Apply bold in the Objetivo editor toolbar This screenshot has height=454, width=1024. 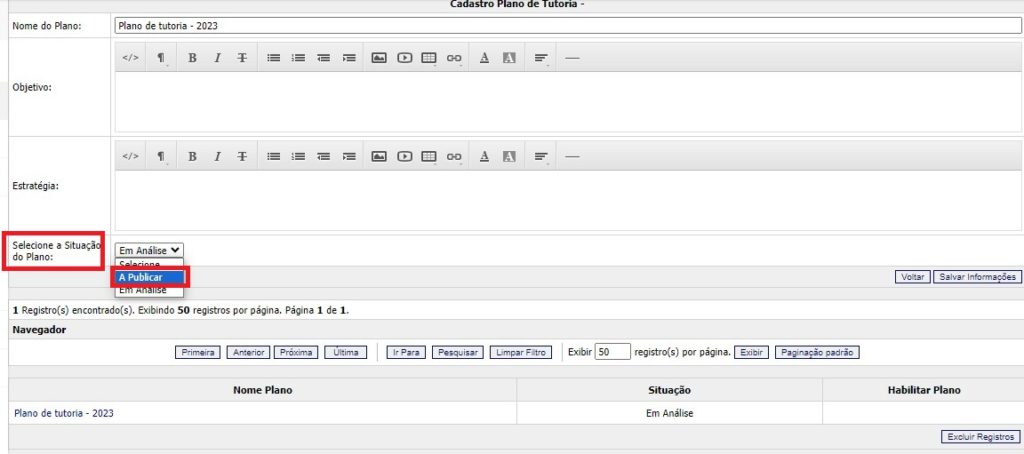(x=192, y=58)
